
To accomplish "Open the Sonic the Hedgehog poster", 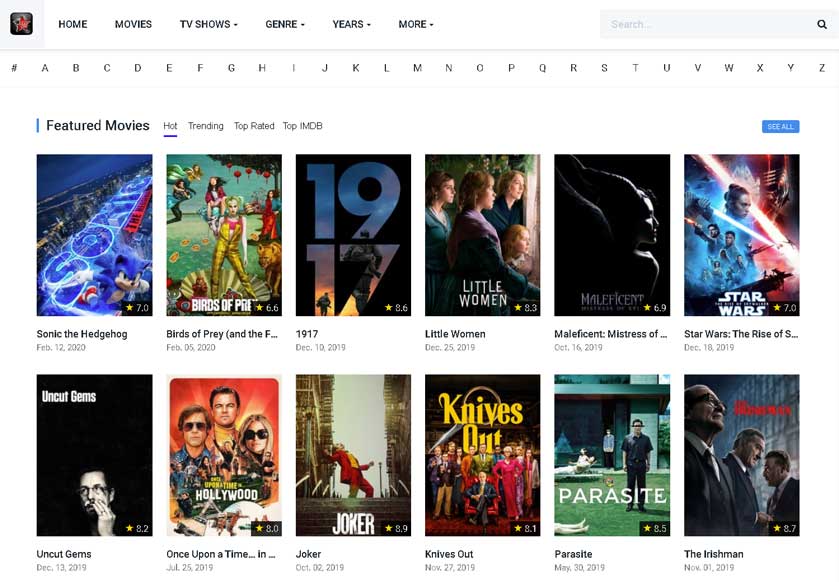I will click(x=94, y=235).
